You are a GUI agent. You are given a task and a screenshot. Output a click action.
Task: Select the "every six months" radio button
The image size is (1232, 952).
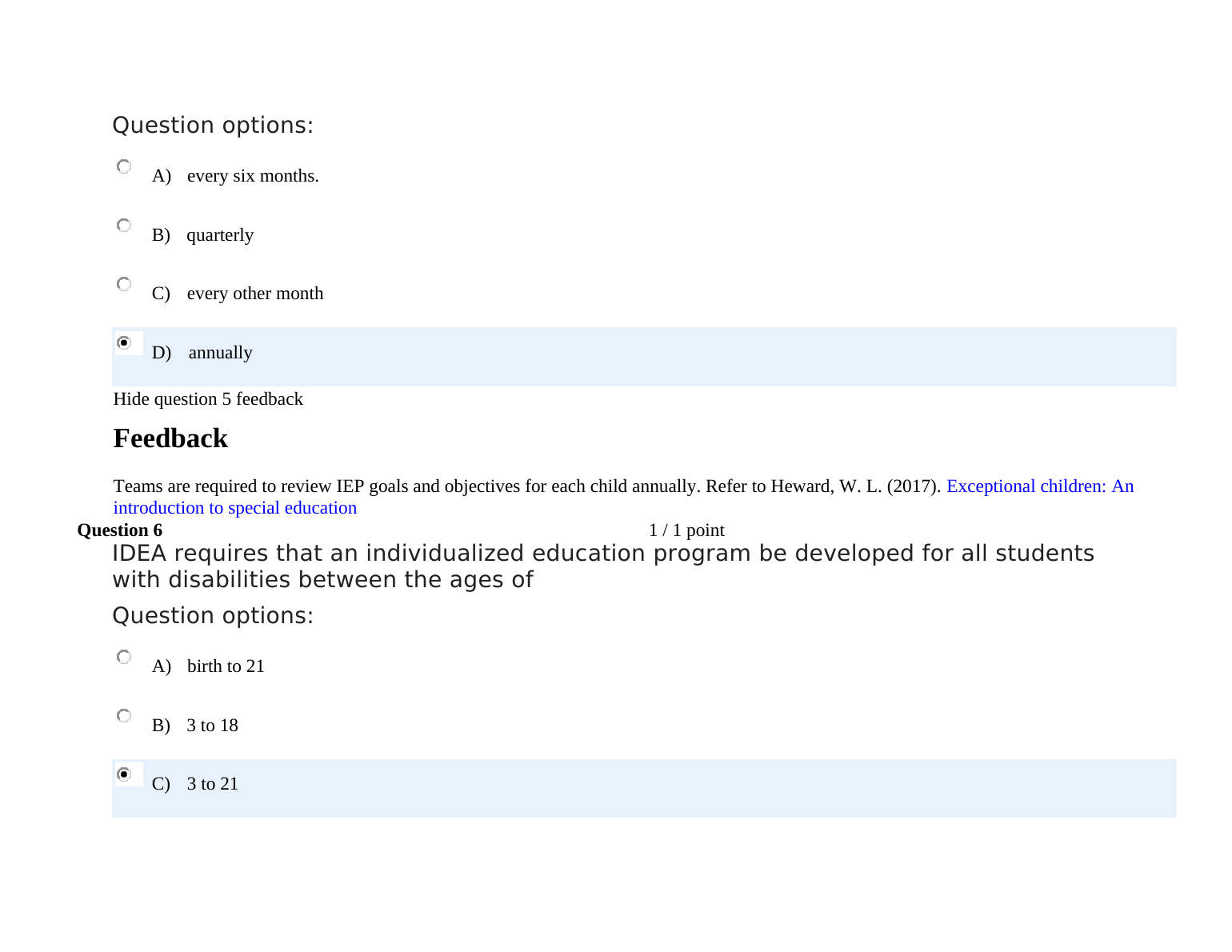[x=124, y=166]
